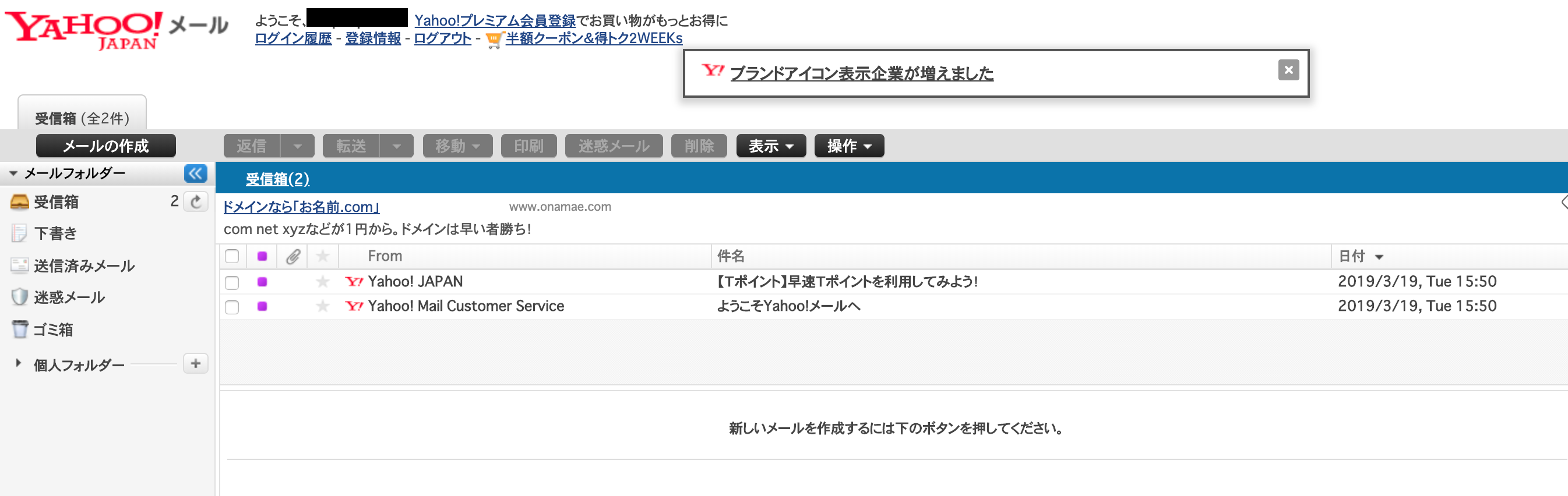Click the inbox tray icon for 受信箱
Image resolution: width=1568 pixels, height=496 pixels.
tap(19, 202)
